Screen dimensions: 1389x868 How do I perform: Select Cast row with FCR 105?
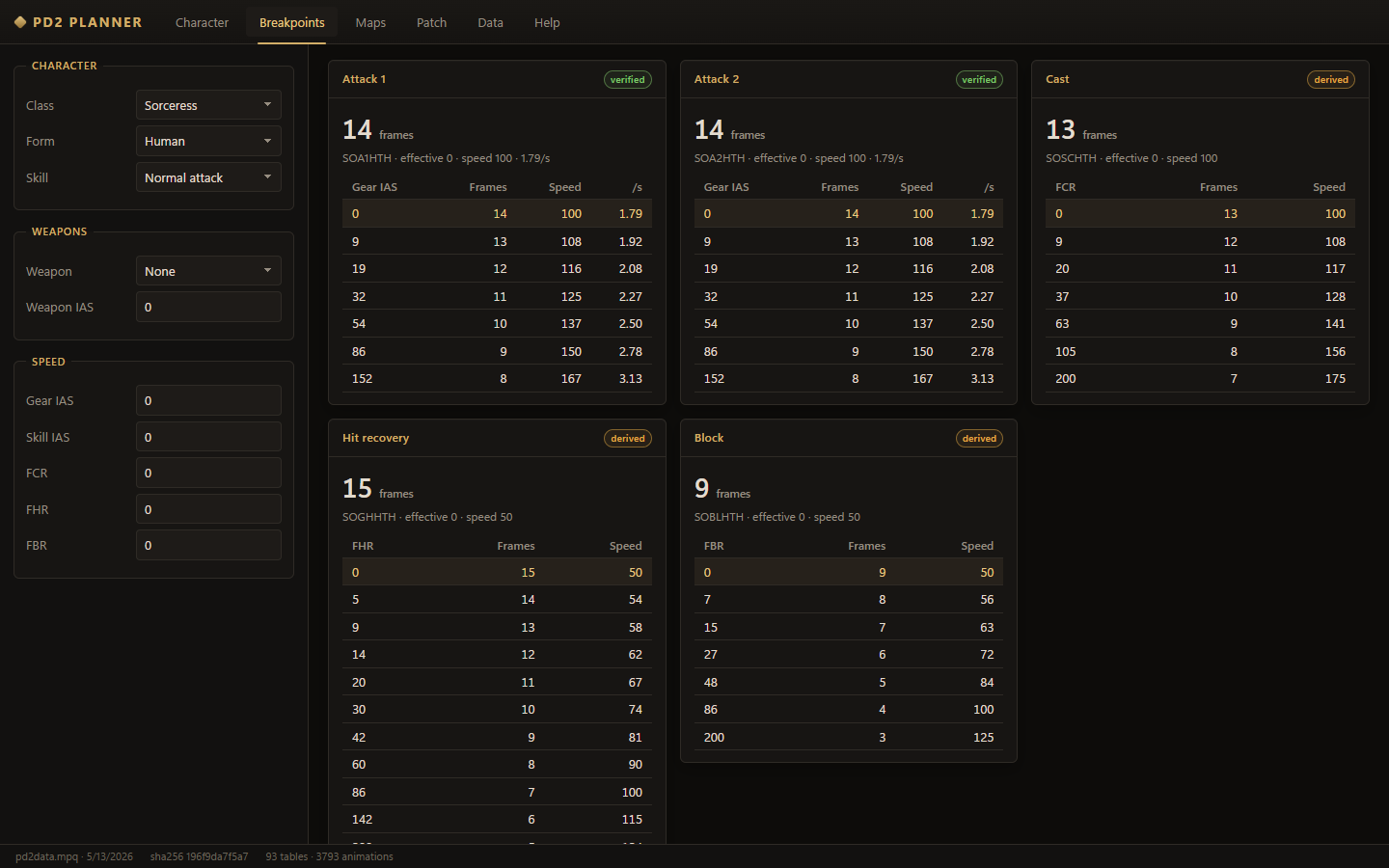(x=1200, y=352)
